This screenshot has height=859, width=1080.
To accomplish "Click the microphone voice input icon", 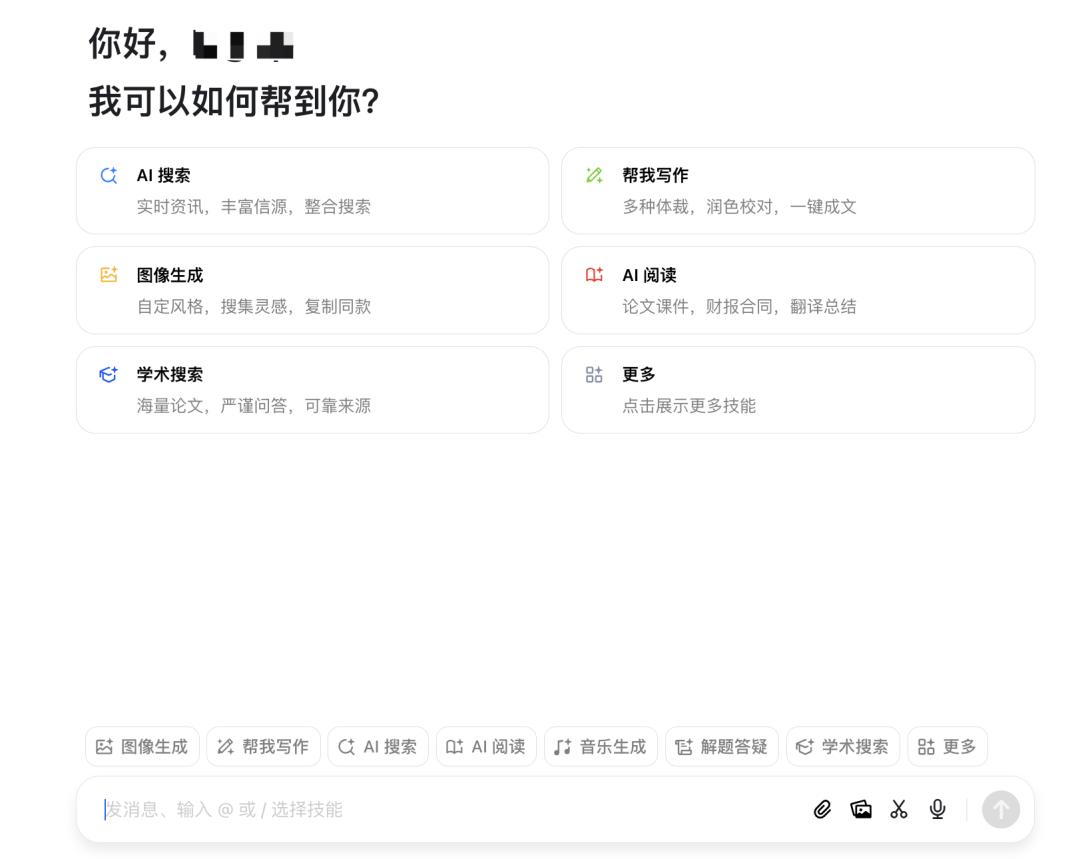I will 937,809.
